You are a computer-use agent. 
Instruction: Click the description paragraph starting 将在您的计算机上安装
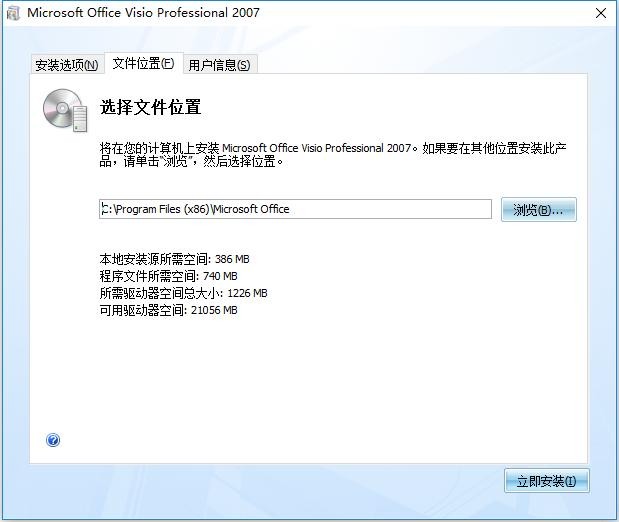[333, 154]
